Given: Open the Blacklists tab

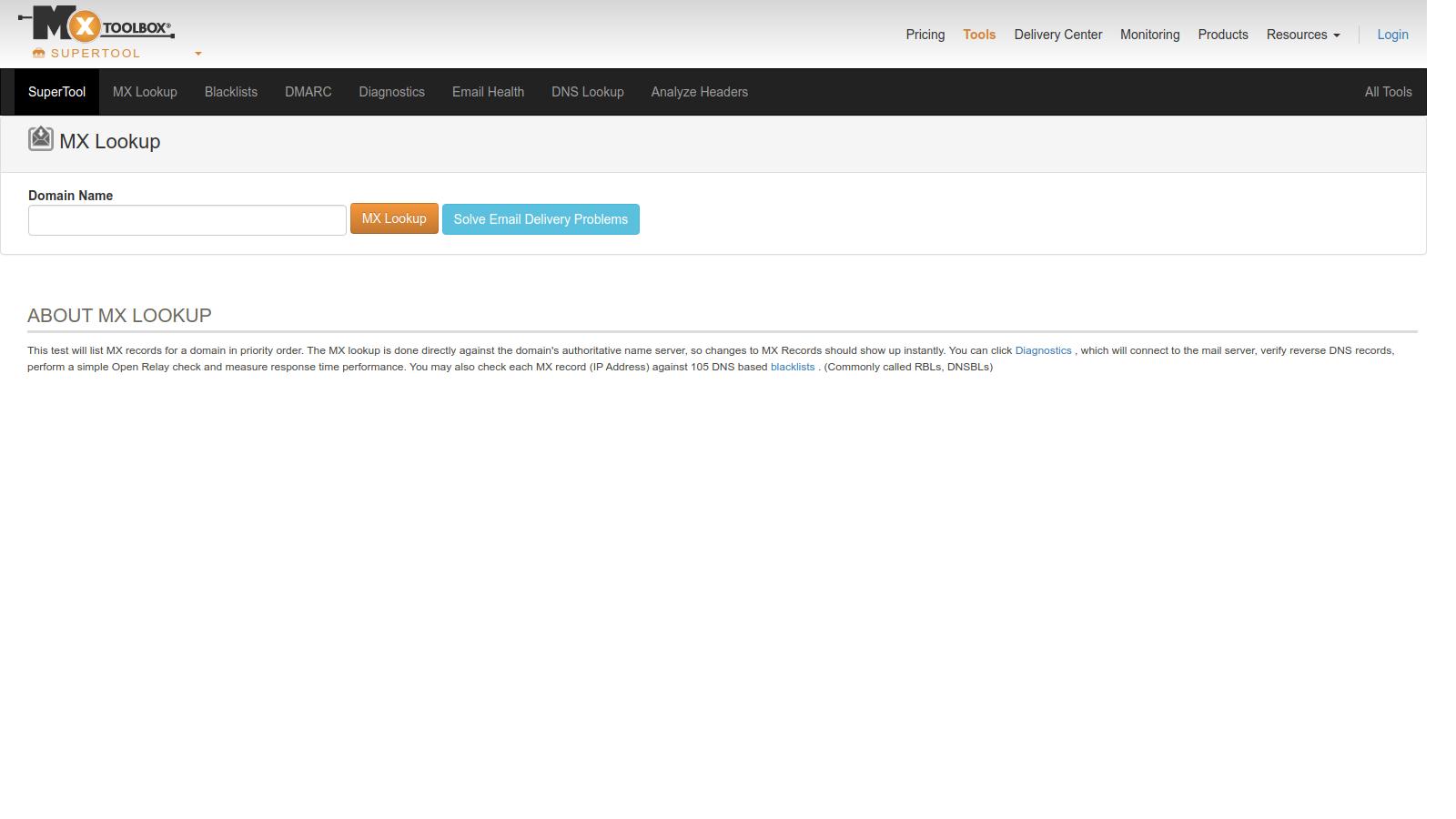Looking at the screenshot, I should [231, 92].
